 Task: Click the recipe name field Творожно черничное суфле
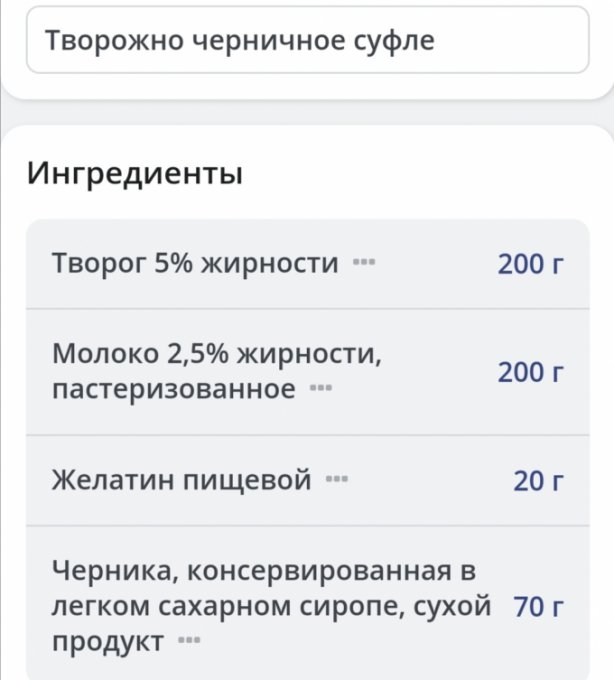[x=307, y=43]
